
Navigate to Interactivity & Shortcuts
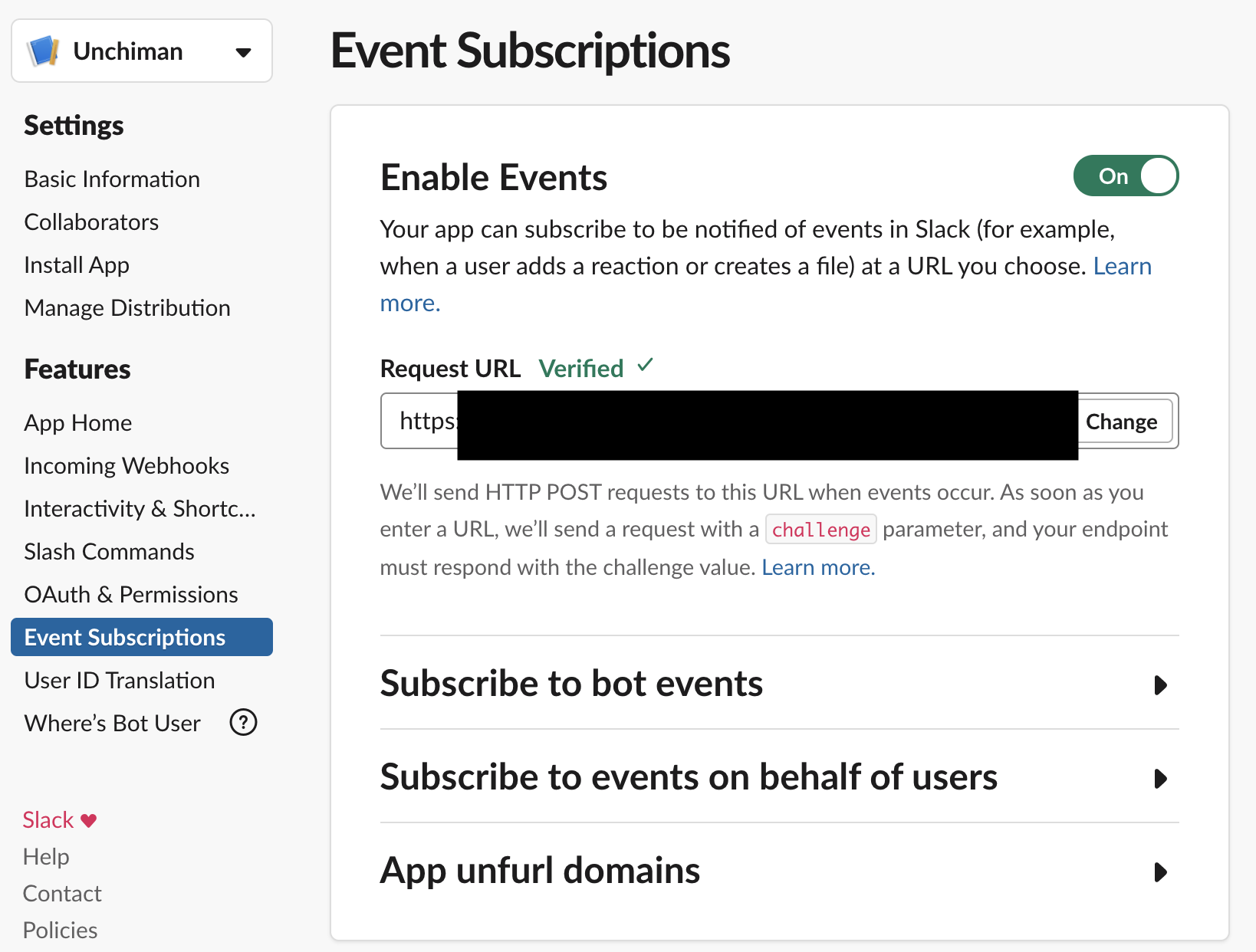click(140, 509)
